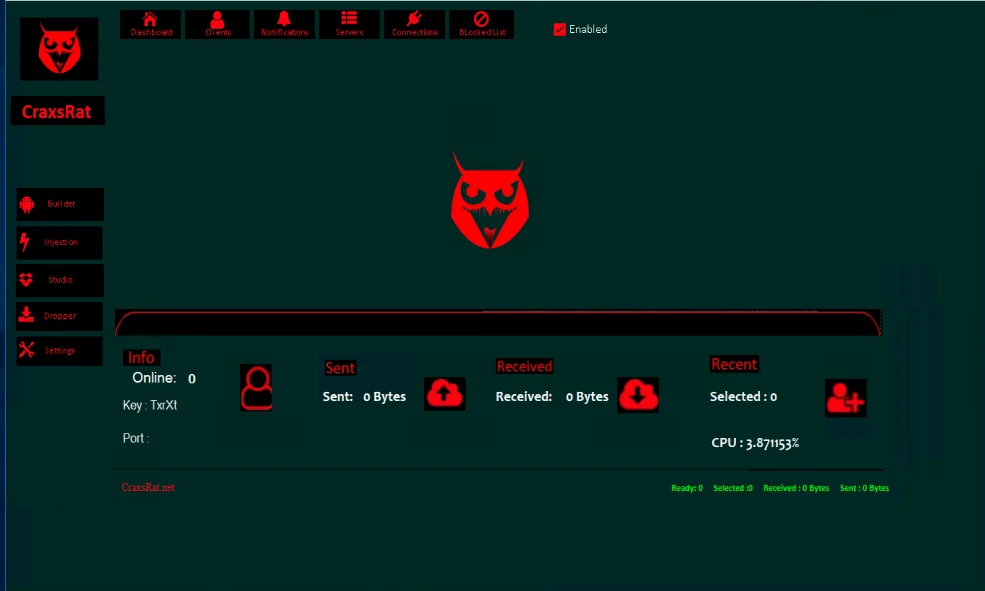Click the Recent add-user icon

pyautogui.click(x=845, y=398)
